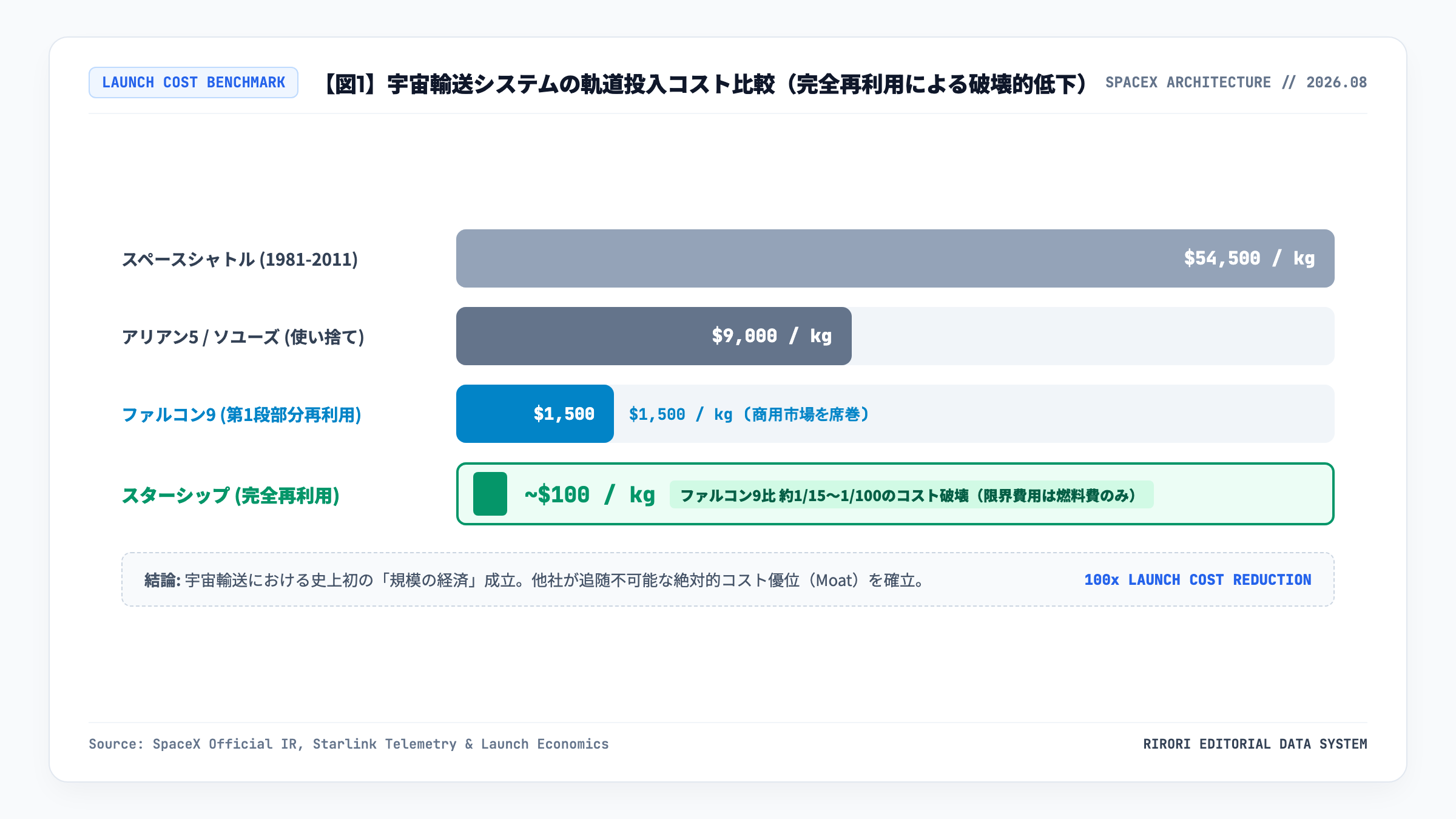The width and height of the screenshot is (1456, 819).
Task: Select the スペースシャトル (1981-2011) row label
Action: (x=240, y=259)
